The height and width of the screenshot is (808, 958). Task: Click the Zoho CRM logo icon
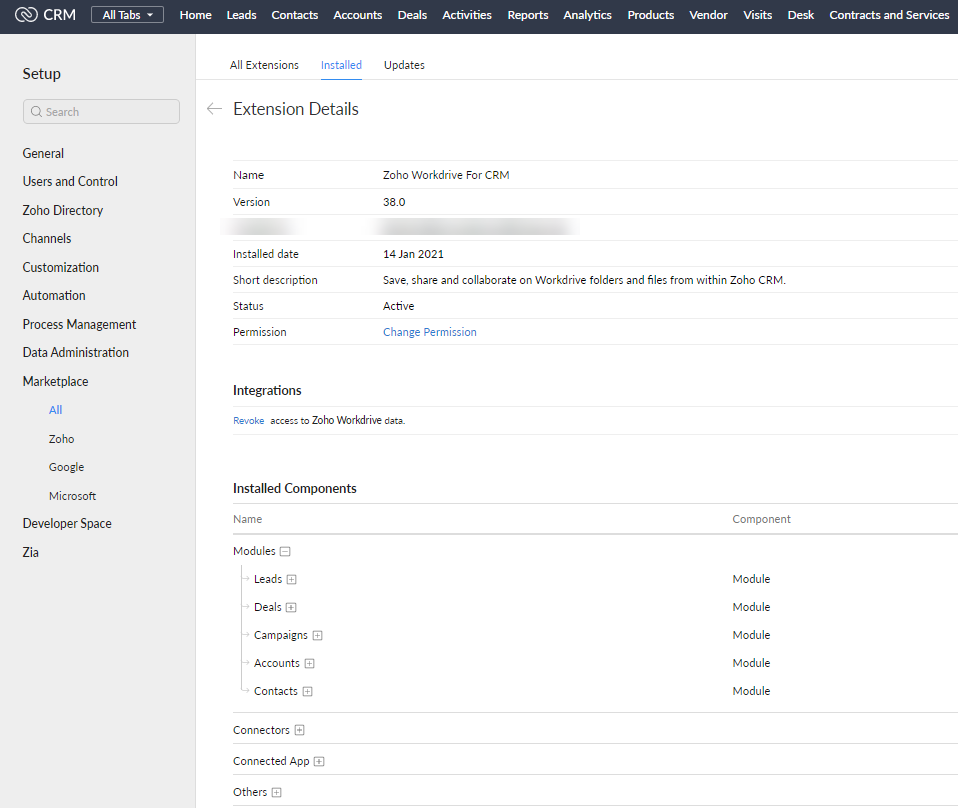click(26, 15)
